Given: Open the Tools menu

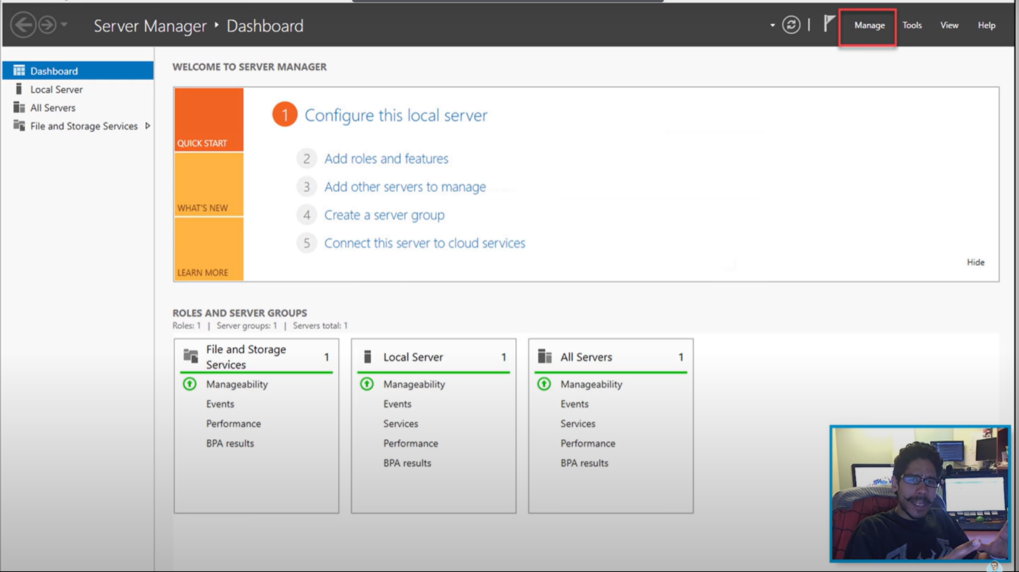Looking at the screenshot, I should pyautogui.click(x=912, y=25).
